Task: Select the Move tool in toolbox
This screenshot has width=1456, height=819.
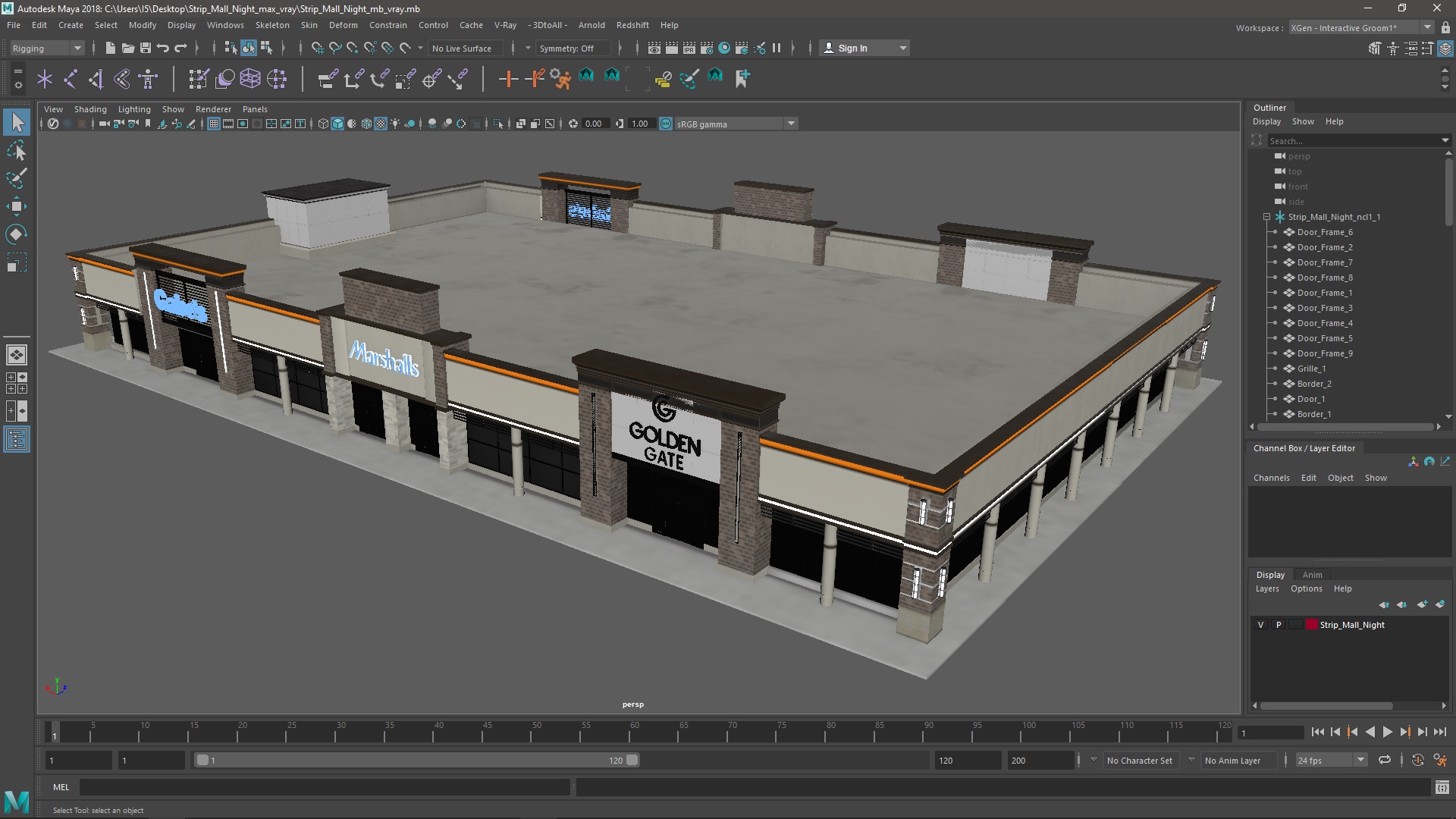Action: 17,206
